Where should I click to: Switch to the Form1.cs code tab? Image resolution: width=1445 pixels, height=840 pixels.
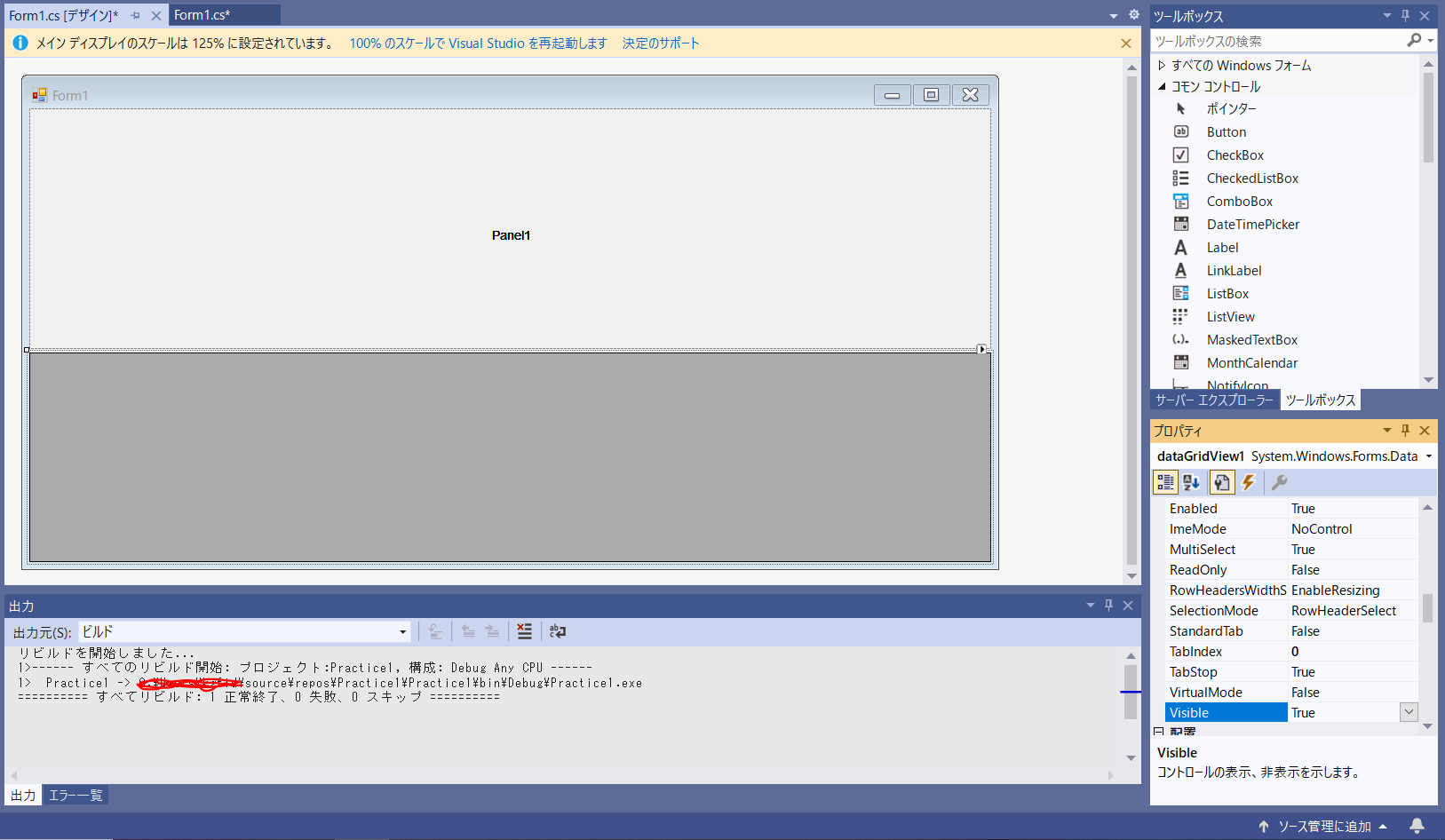pyautogui.click(x=202, y=14)
